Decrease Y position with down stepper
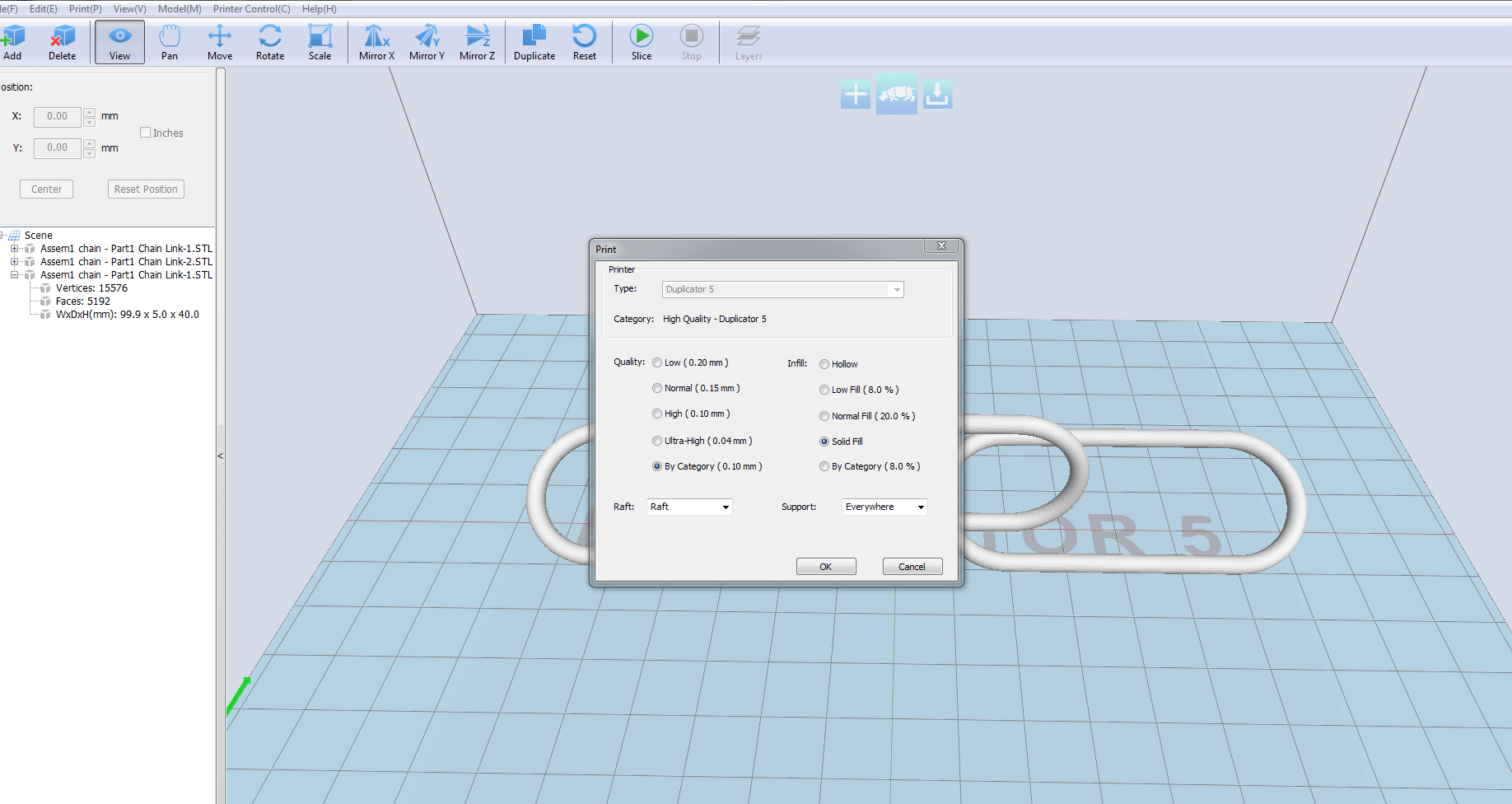This screenshot has width=1512, height=804. click(x=89, y=153)
